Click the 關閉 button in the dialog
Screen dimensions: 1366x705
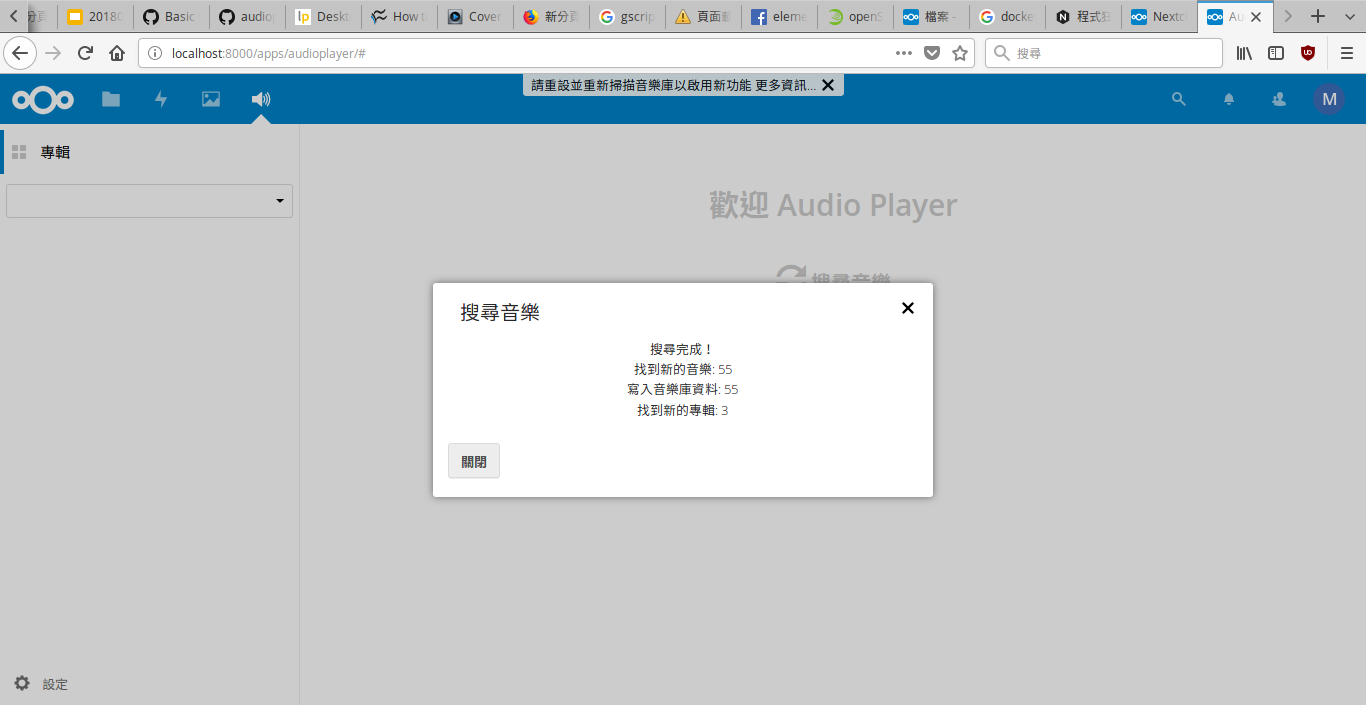474,461
